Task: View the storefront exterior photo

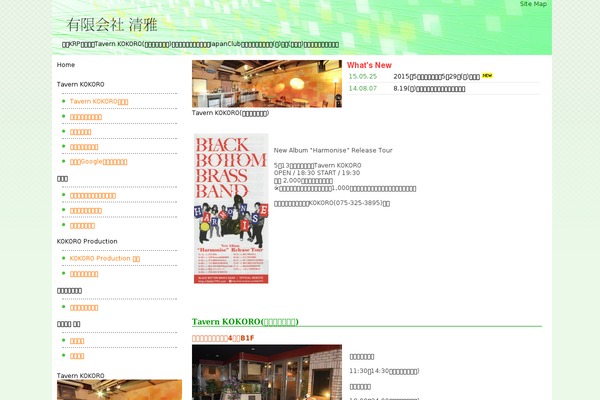Action: tap(267, 372)
